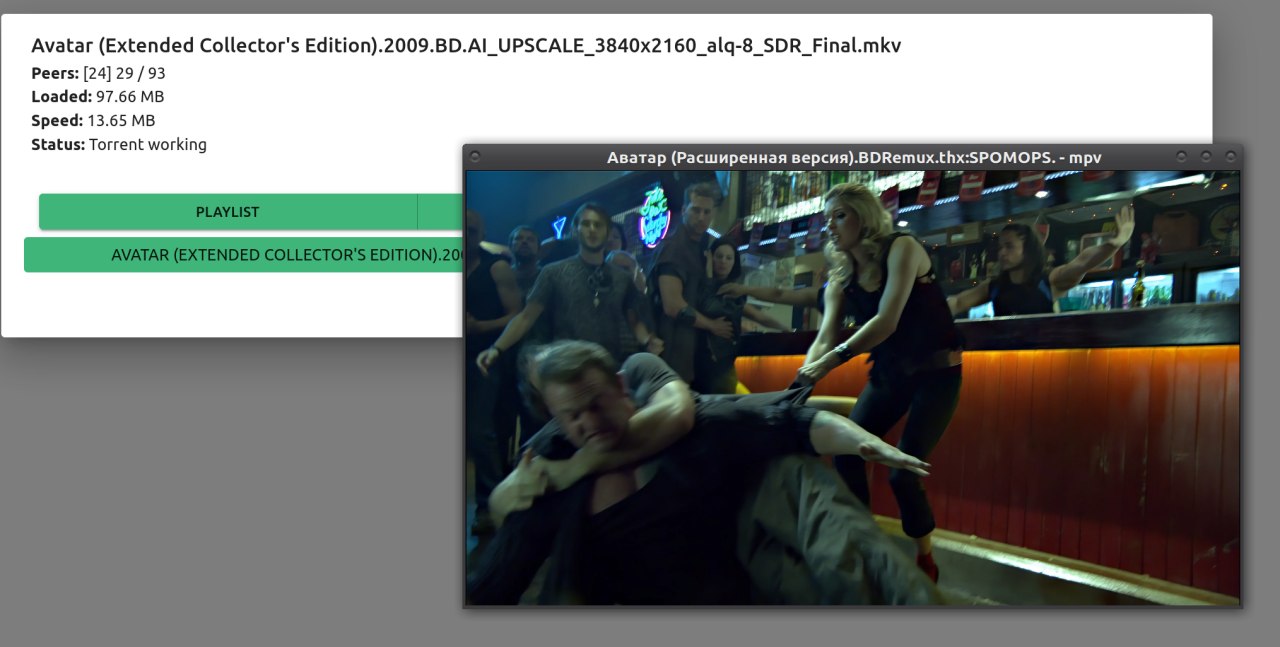Minimize the mpv player window
Image resolution: width=1280 pixels, height=647 pixels.
pyautogui.click(x=1182, y=157)
